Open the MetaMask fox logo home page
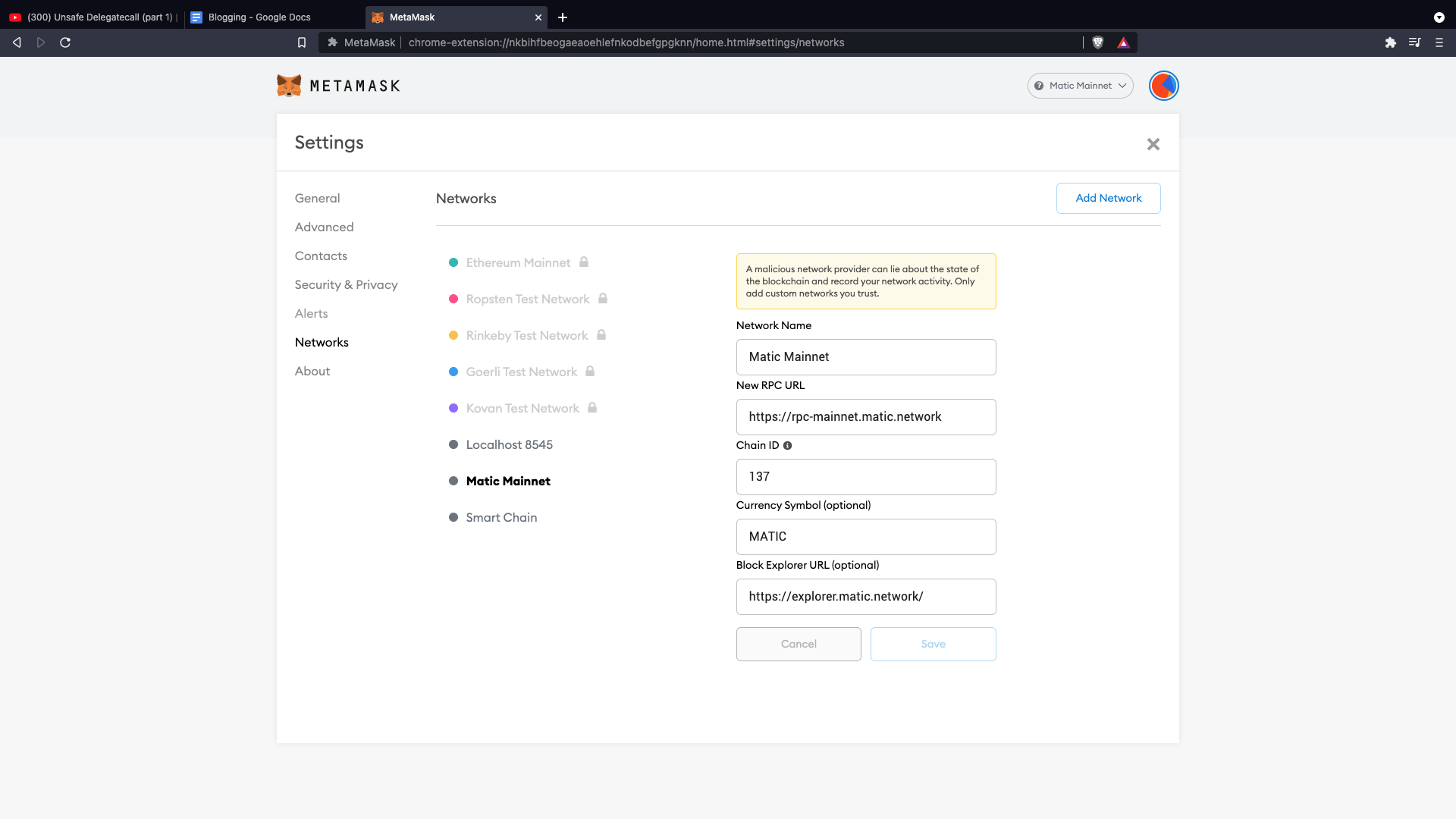Image resolution: width=1456 pixels, height=819 pixels. tap(290, 86)
